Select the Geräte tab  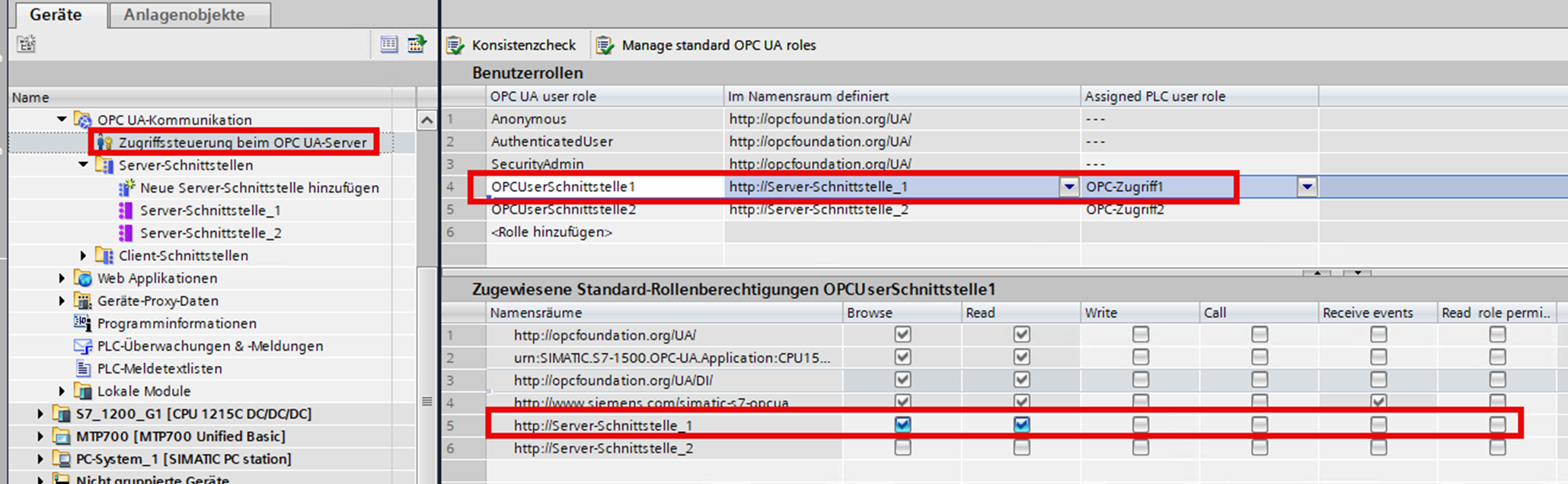pyautogui.click(x=56, y=14)
